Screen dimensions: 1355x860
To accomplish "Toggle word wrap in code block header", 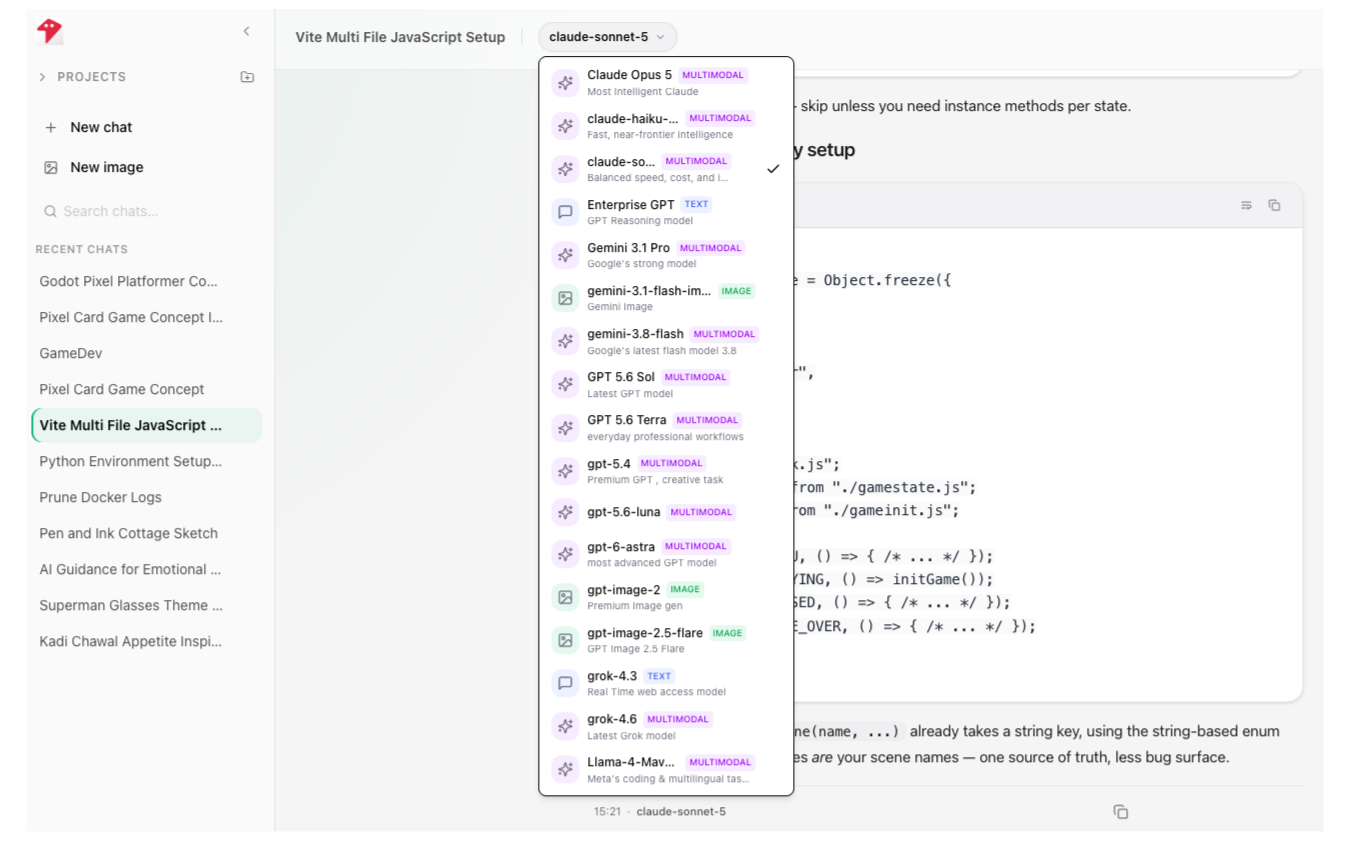I will click(x=1246, y=205).
